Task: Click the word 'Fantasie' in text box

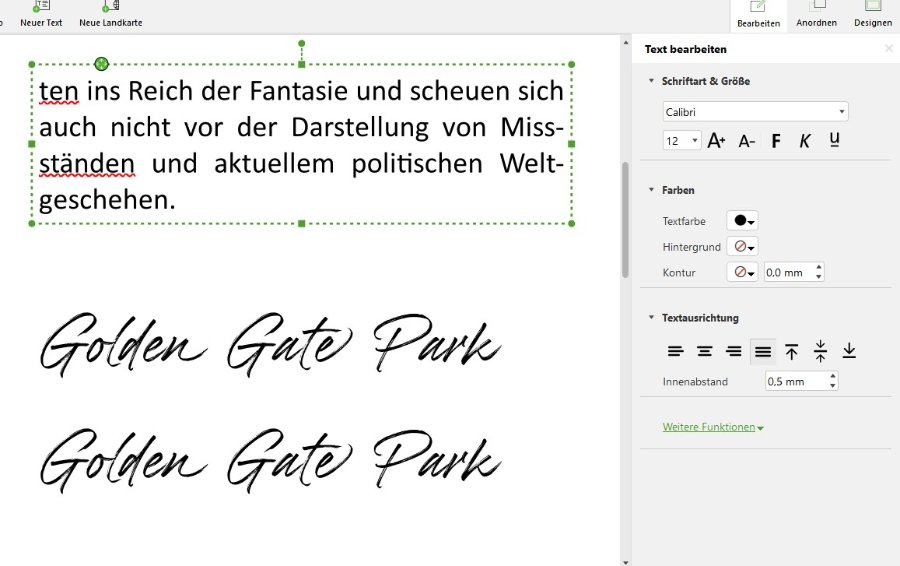Action: click(298, 91)
